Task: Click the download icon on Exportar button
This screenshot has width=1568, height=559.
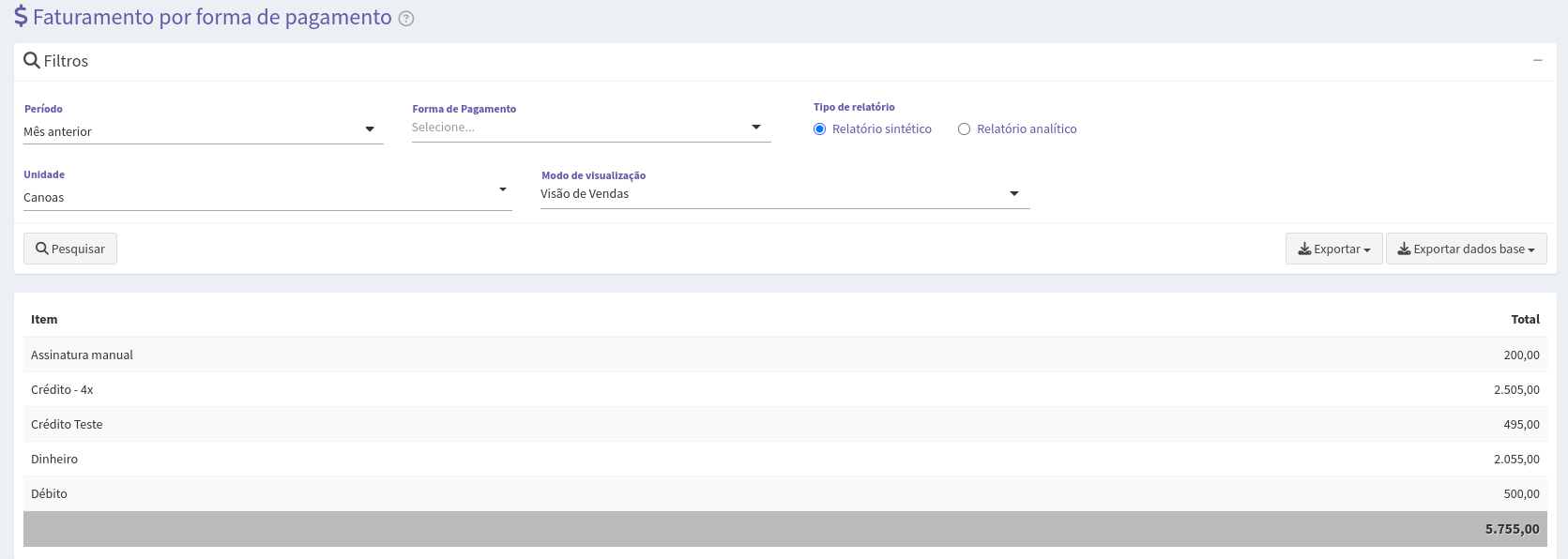Action: tap(1304, 249)
